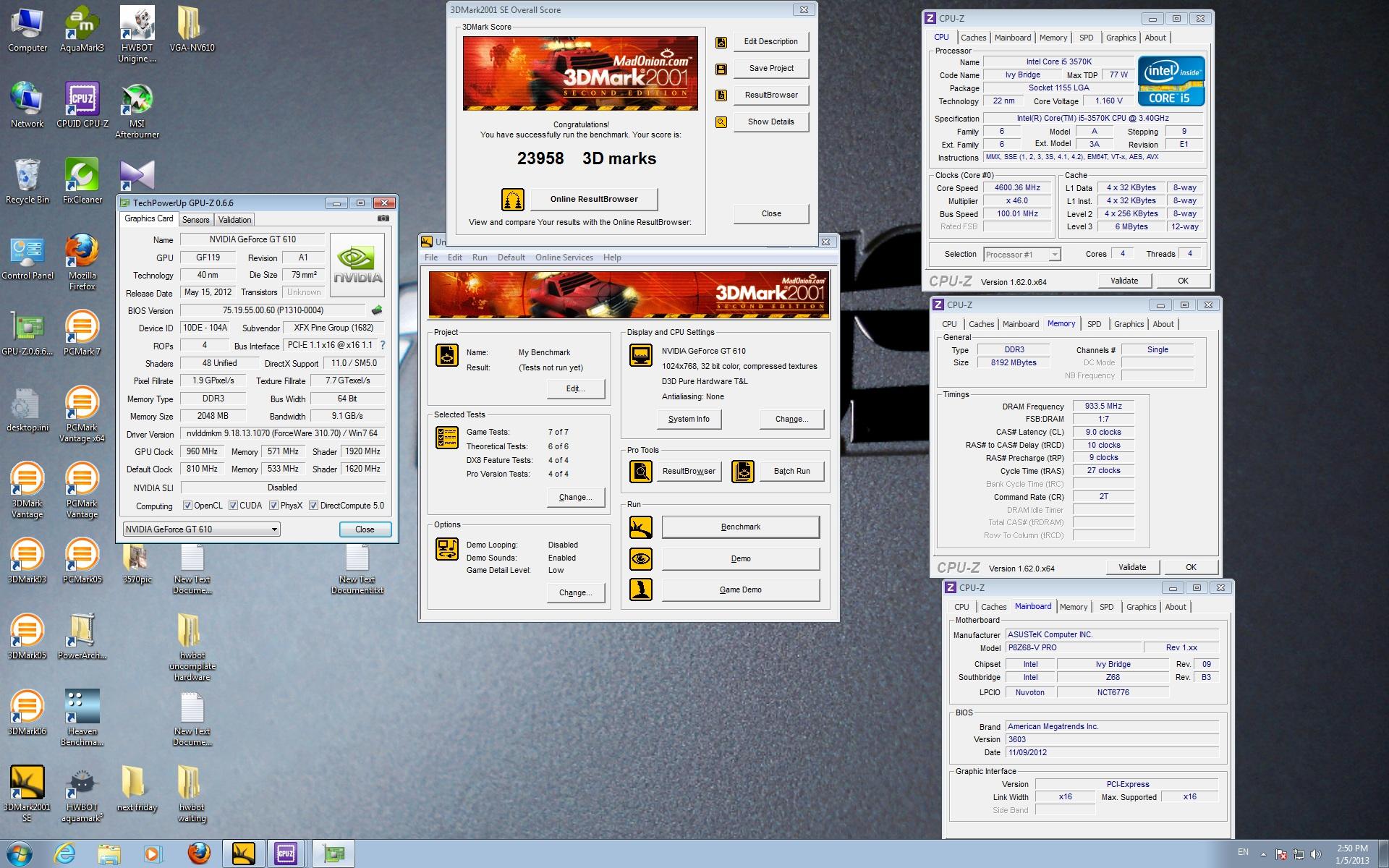Launch 3DMark03 desktop shortcut

(27, 561)
